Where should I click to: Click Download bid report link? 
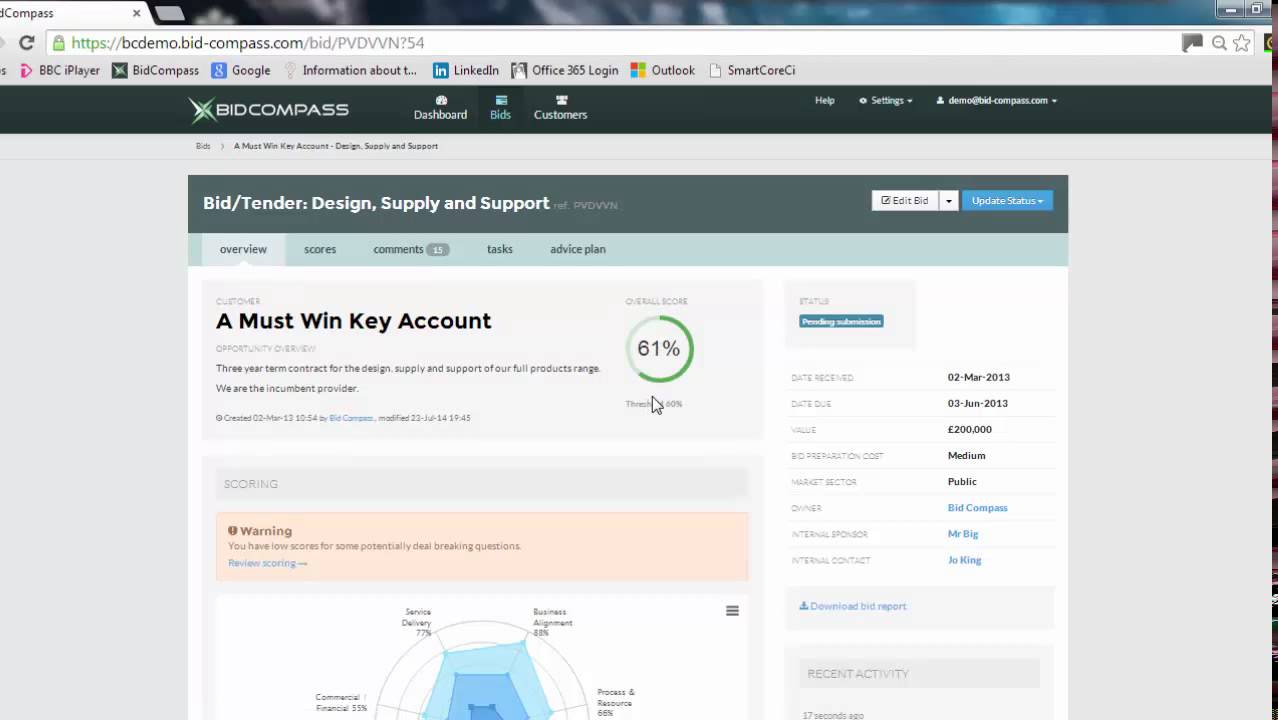coord(853,606)
